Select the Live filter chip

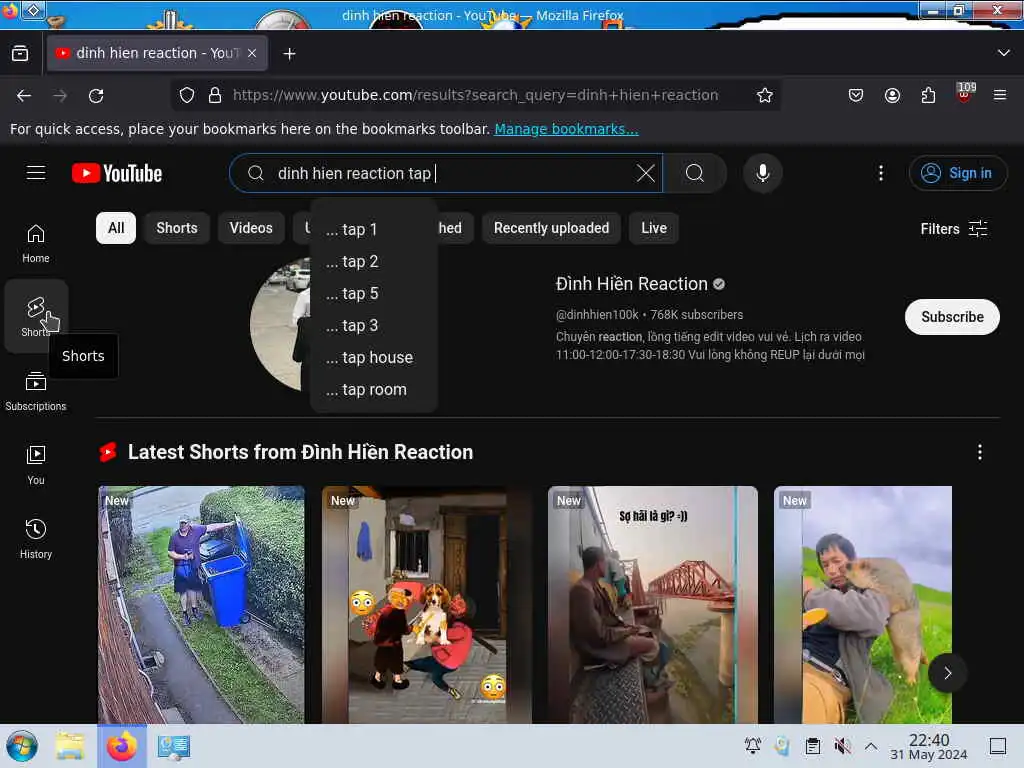click(654, 228)
